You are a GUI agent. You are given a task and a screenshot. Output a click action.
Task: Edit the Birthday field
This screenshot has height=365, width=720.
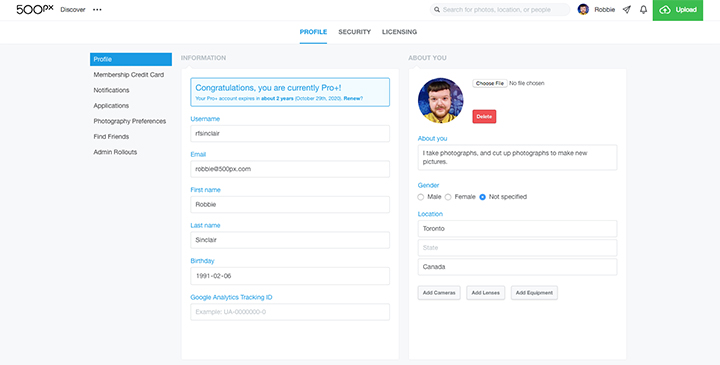(x=290, y=276)
